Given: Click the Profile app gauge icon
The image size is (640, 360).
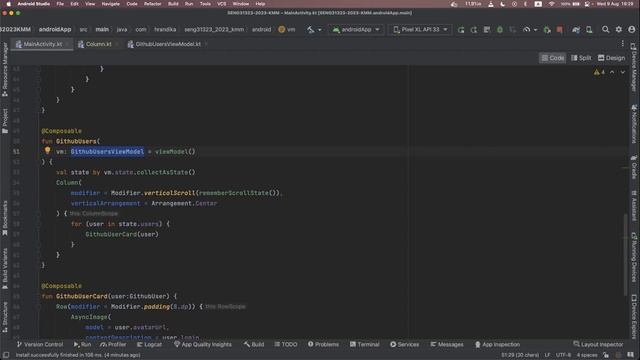Looking at the screenshot, I should pos(527,29).
